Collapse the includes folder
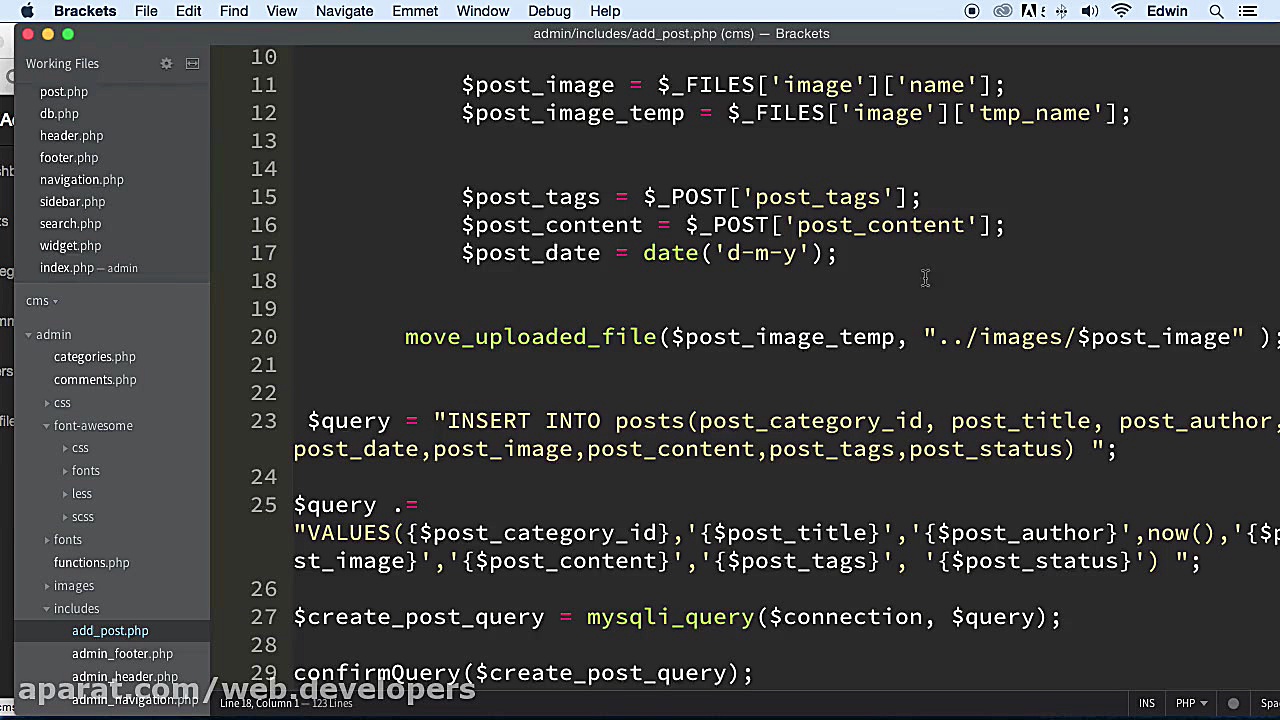This screenshot has height=720, width=1280. coord(47,609)
